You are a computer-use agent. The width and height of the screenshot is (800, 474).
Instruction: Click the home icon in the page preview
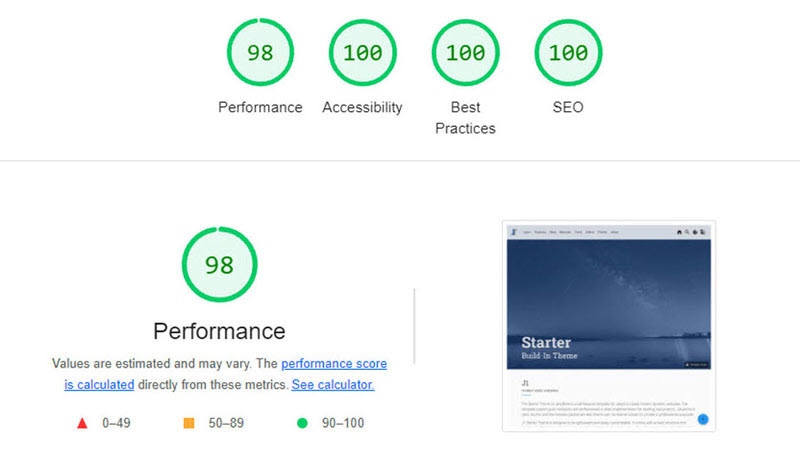(x=677, y=232)
